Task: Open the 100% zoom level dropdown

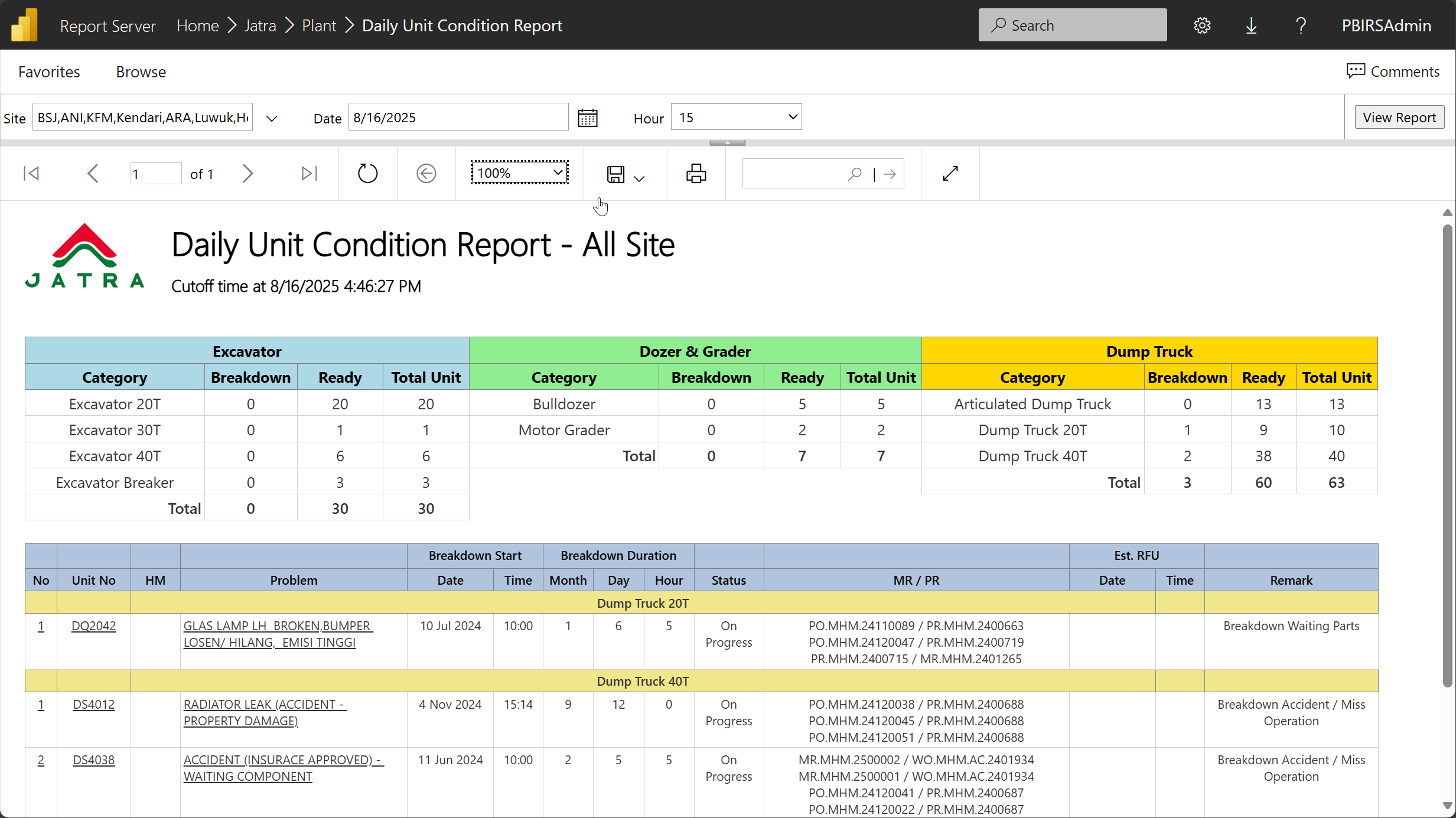Action: [x=519, y=173]
